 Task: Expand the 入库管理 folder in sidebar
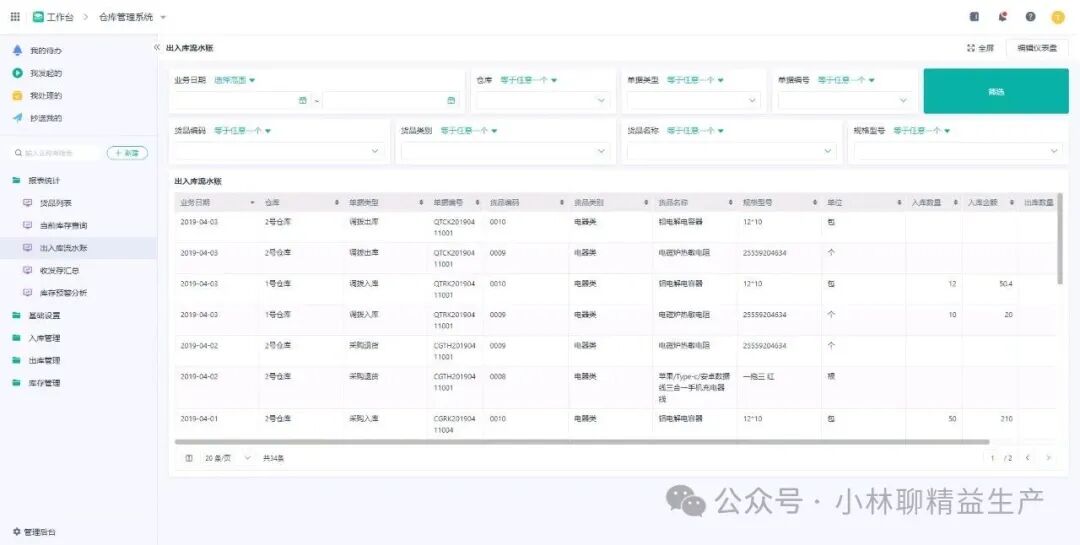pos(44,338)
